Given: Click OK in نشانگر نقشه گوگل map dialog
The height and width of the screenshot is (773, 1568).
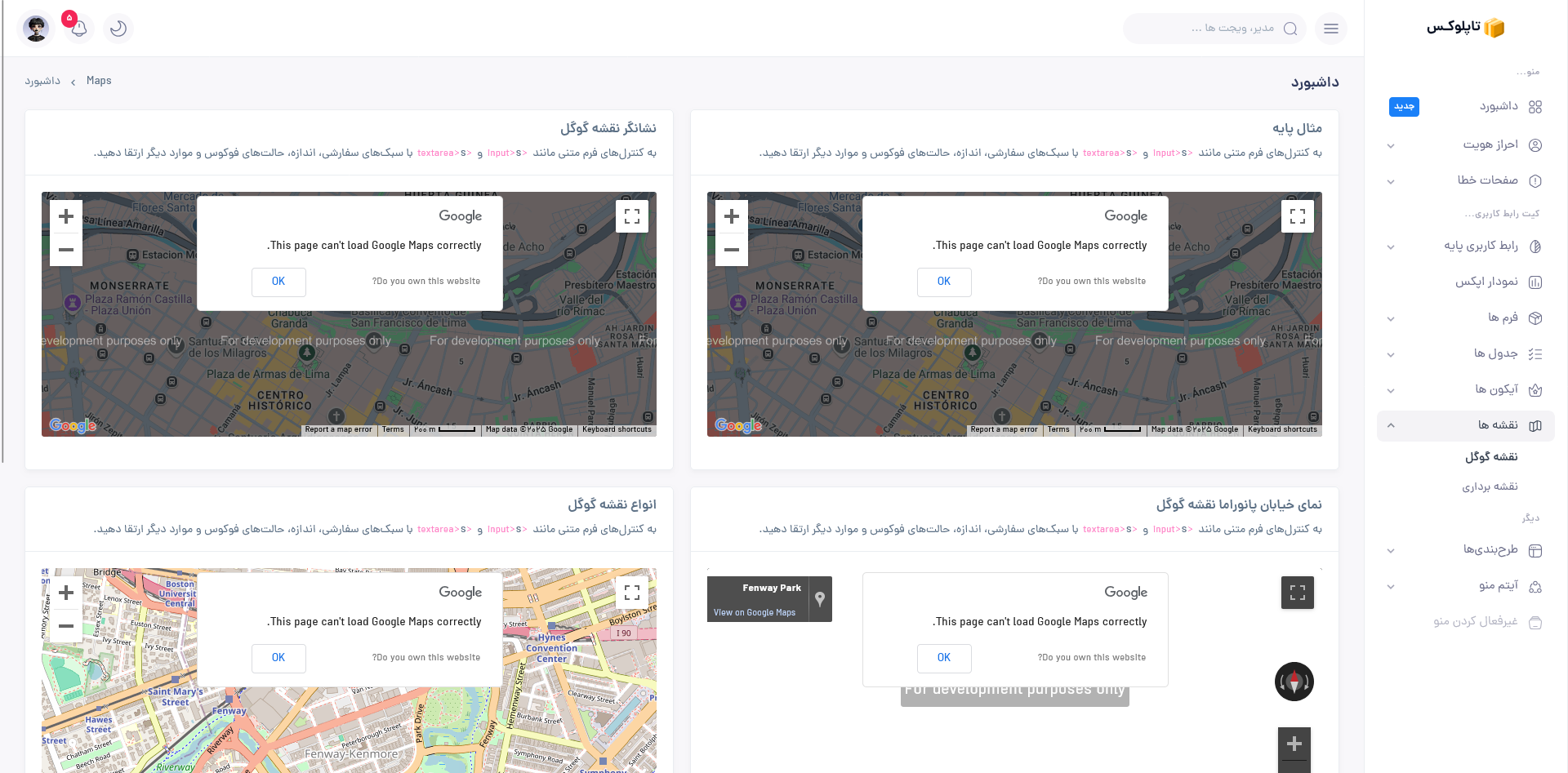Looking at the screenshot, I should coord(278,282).
